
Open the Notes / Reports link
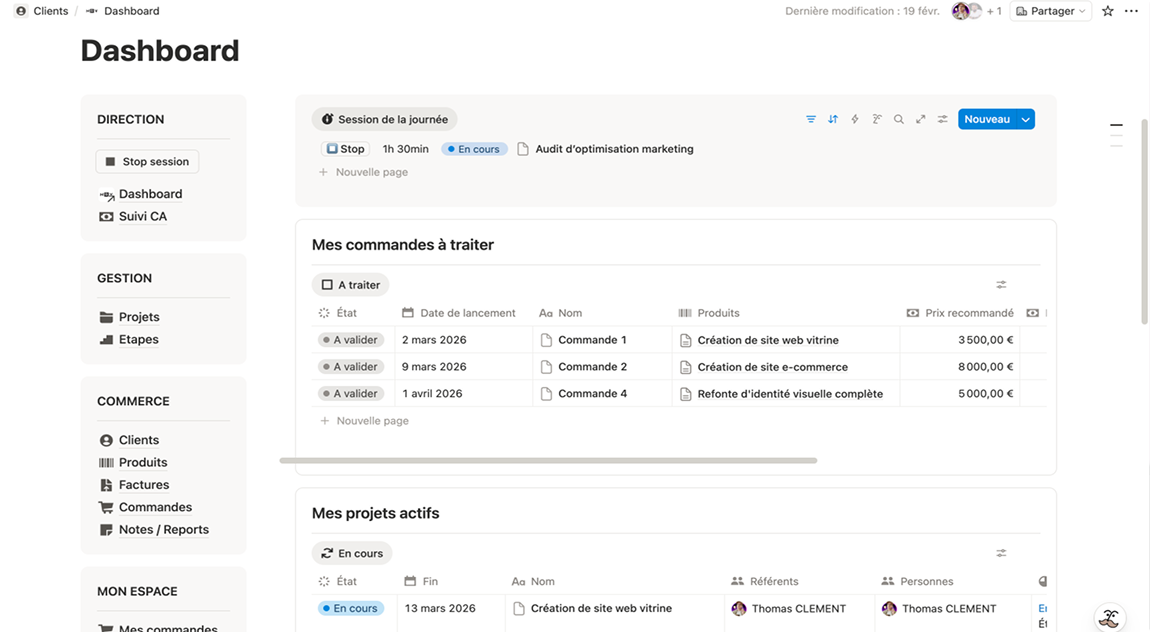(x=153, y=529)
